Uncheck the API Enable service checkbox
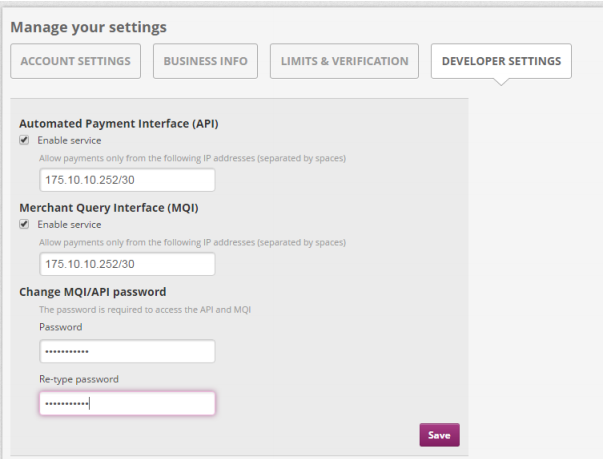 click(24, 140)
